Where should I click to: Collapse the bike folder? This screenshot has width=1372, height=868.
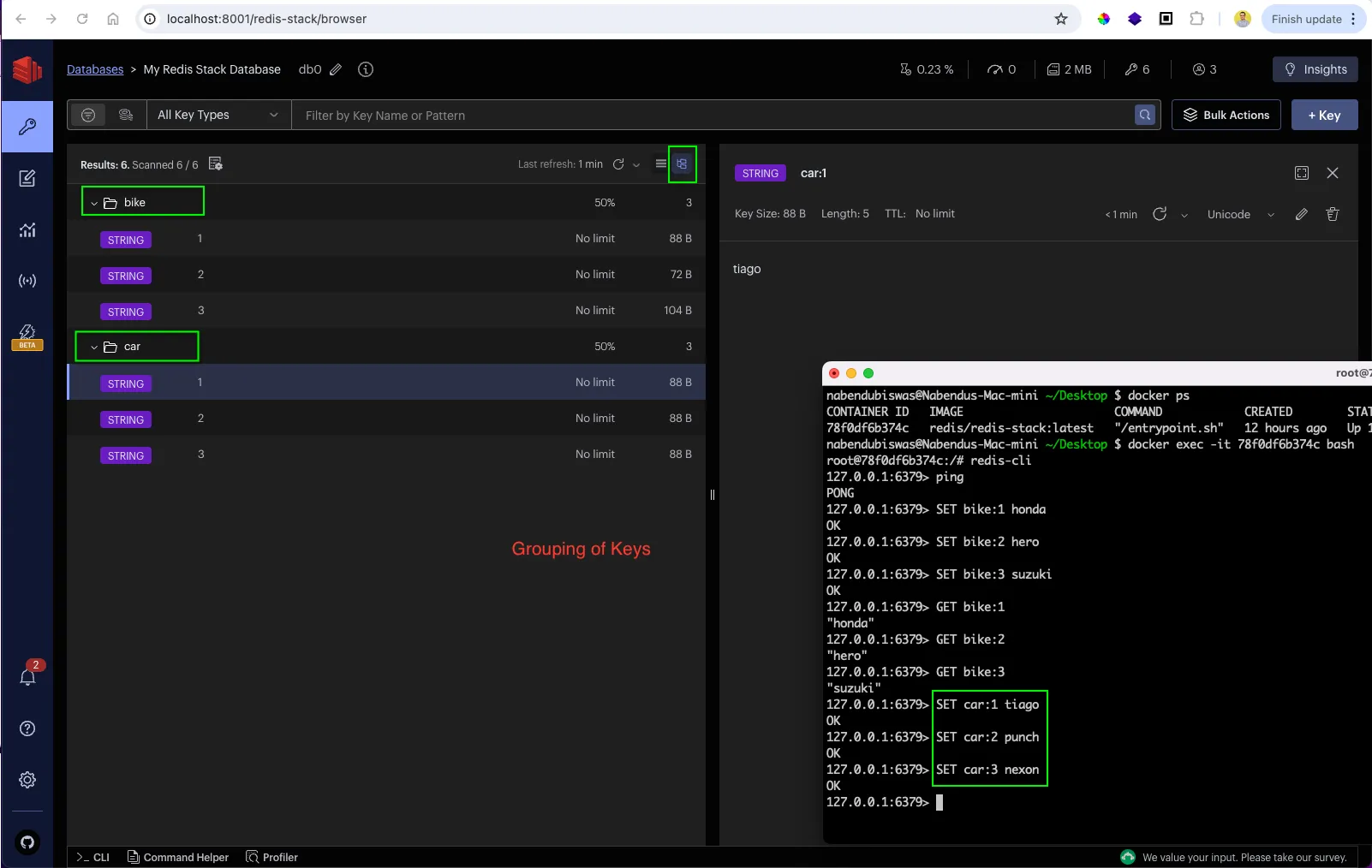click(94, 203)
